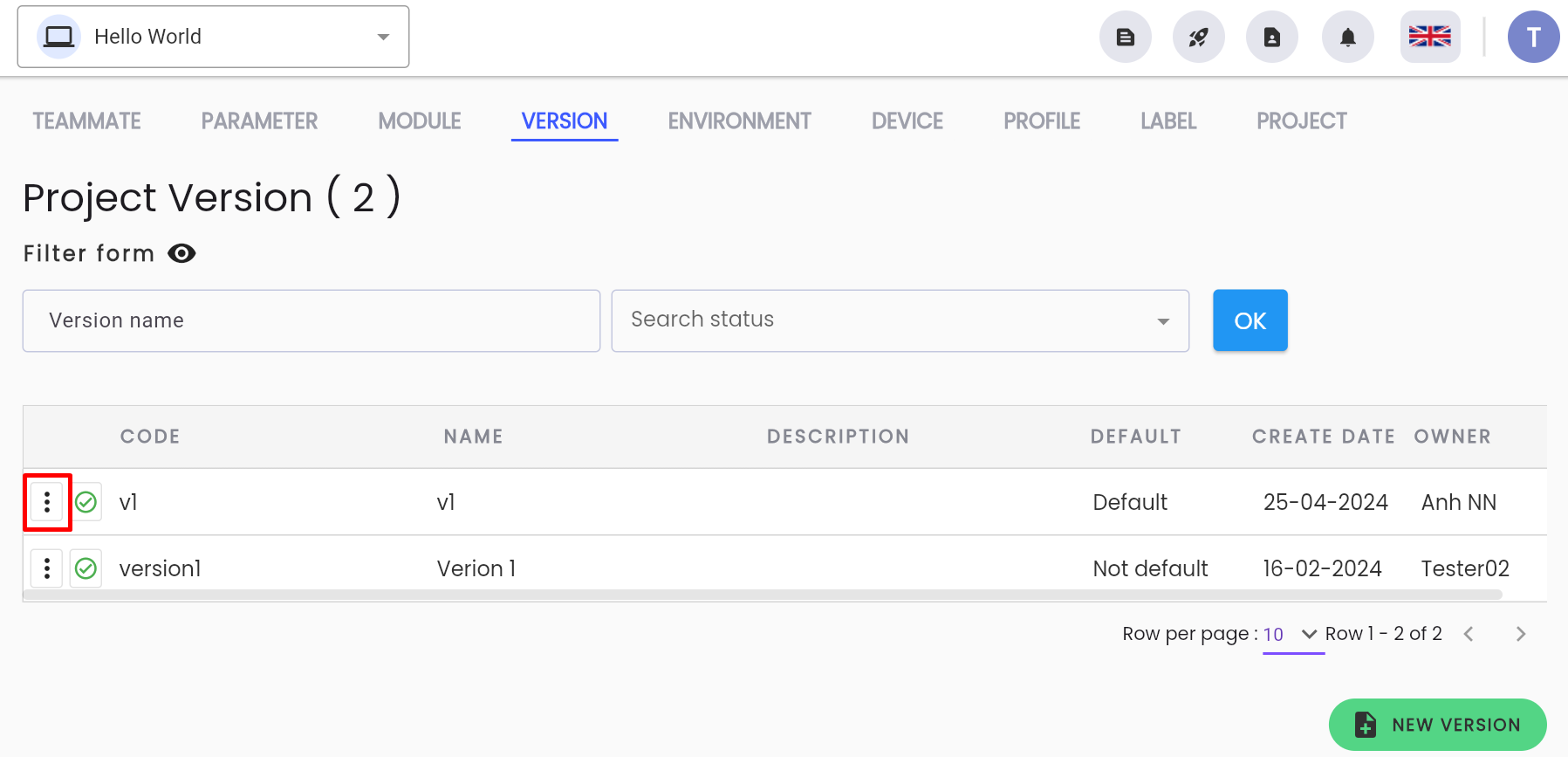Open the user file icon in header
Image resolution: width=1568 pixels, height=757 pixels.
(x=1272, y=37)
